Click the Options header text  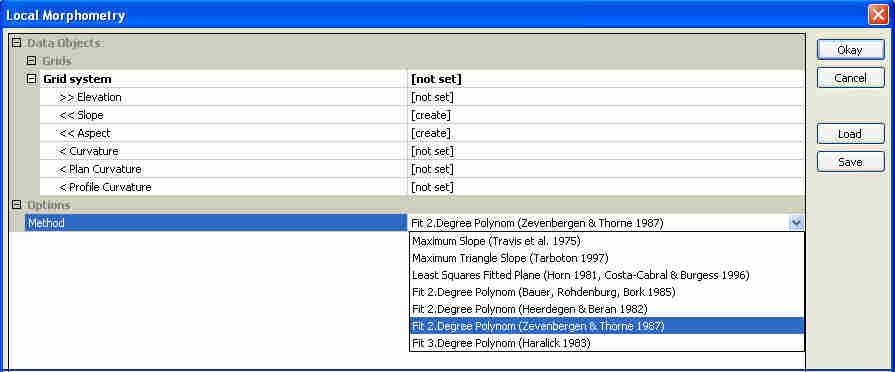[49, 205]
